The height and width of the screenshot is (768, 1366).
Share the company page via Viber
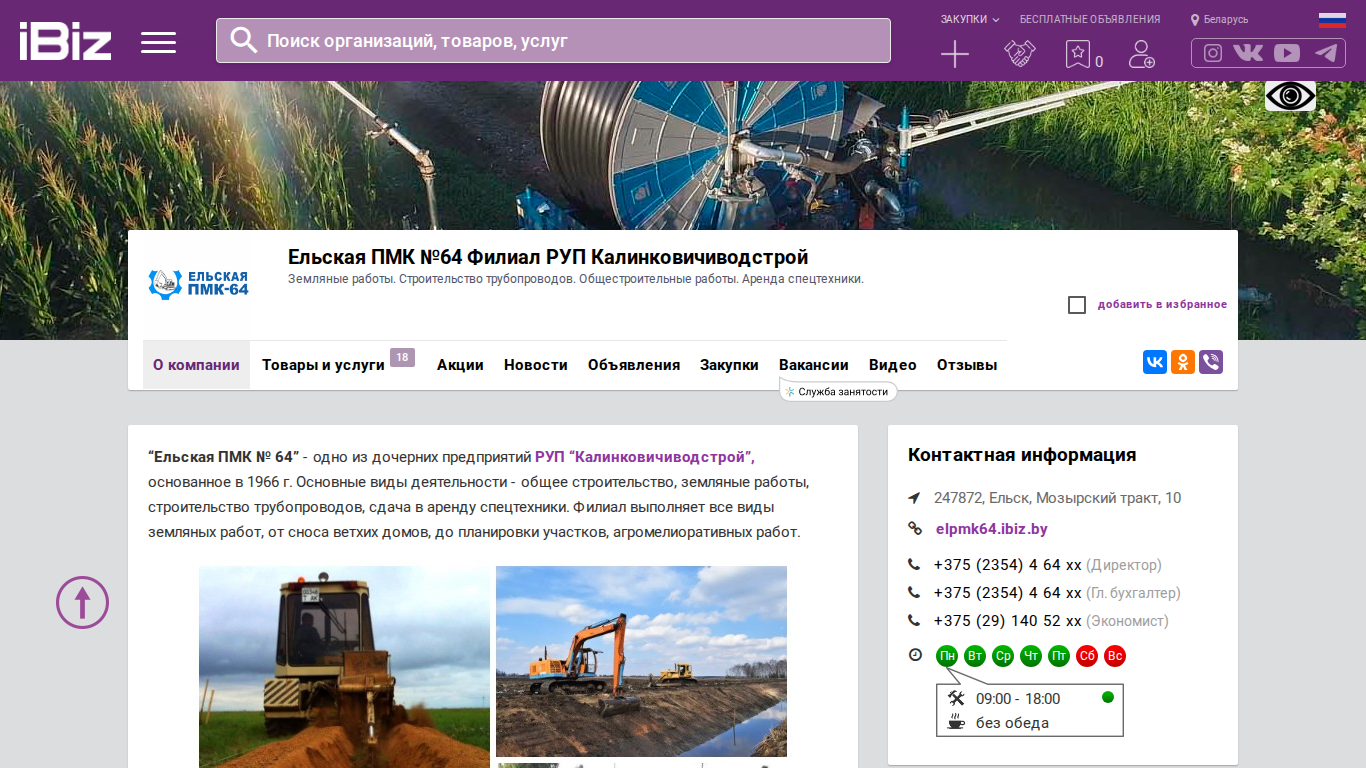pyautogui.click(x=1211, y=362)
